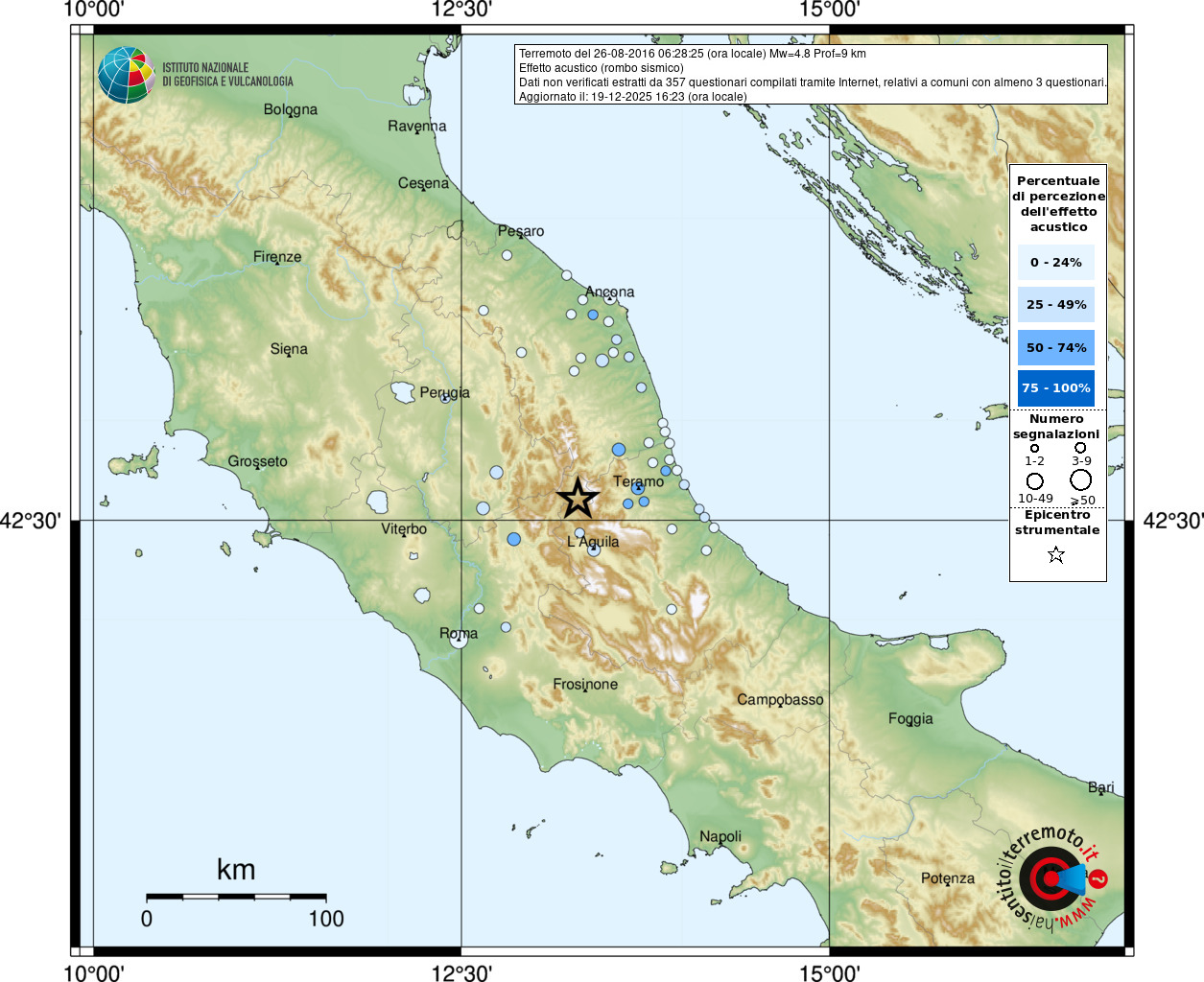Click the L'Aquila city label
This screenshot has height=982, width=1204.
593,542
